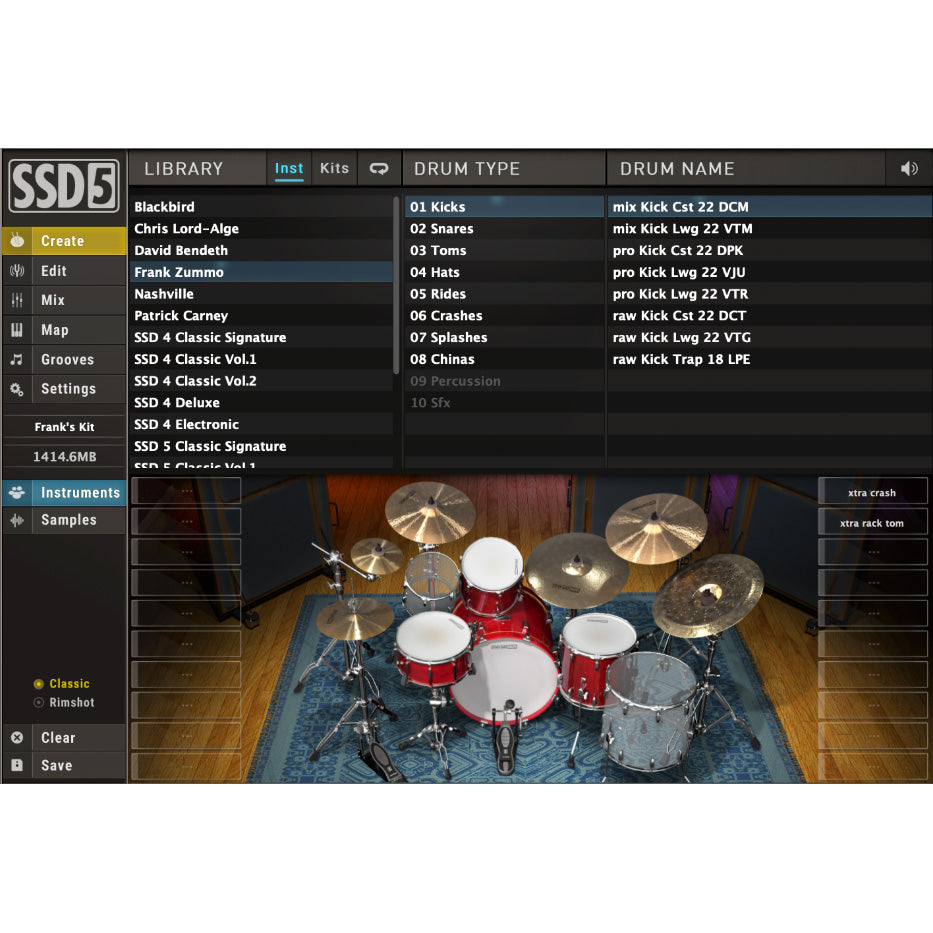
Task: Choose the 07 Splashes drum type
Action: point(504,337)
